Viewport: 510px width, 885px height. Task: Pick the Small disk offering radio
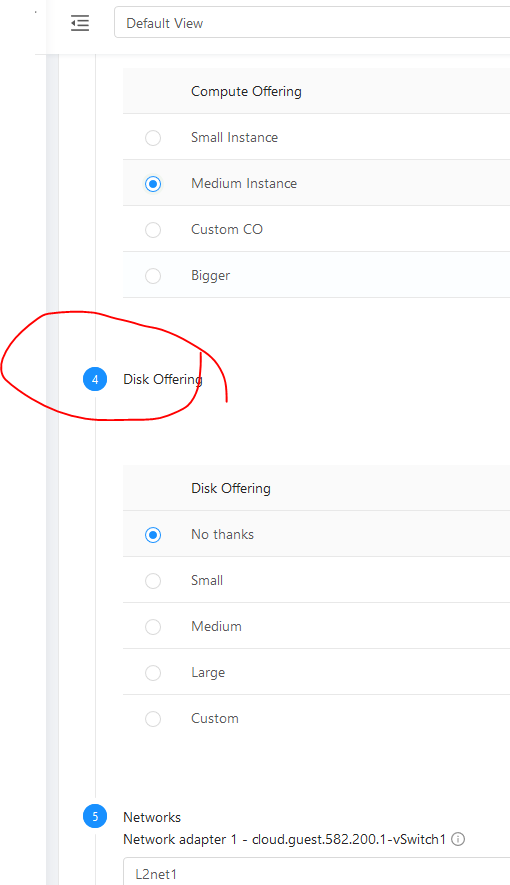click(153, 581)
